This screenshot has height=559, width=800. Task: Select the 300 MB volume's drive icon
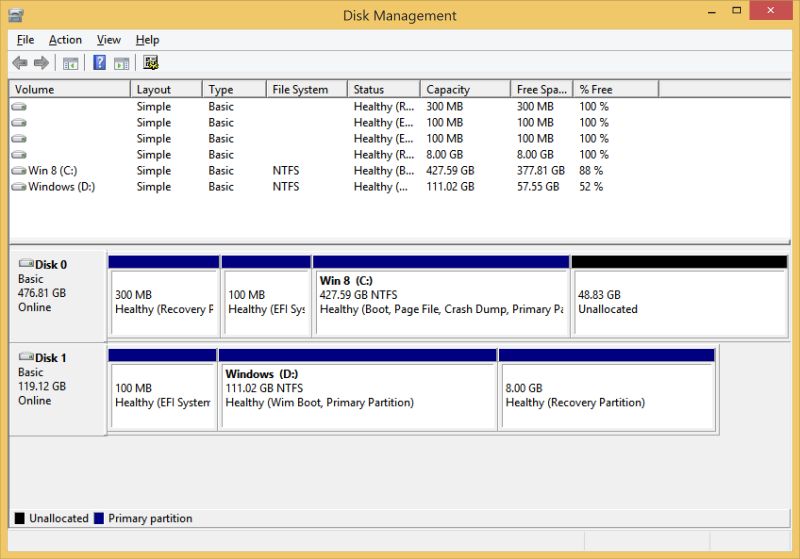19,107
